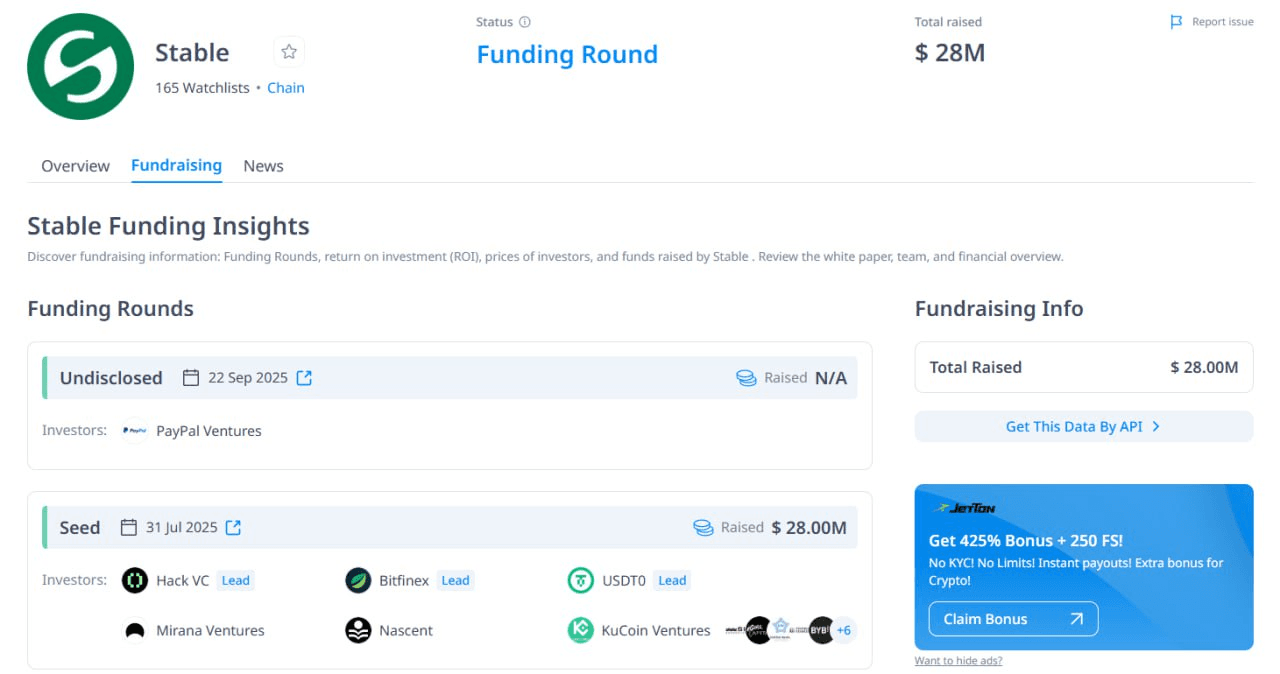Click the $ 28.00M value in Seed round

click(x=809, y=527)
